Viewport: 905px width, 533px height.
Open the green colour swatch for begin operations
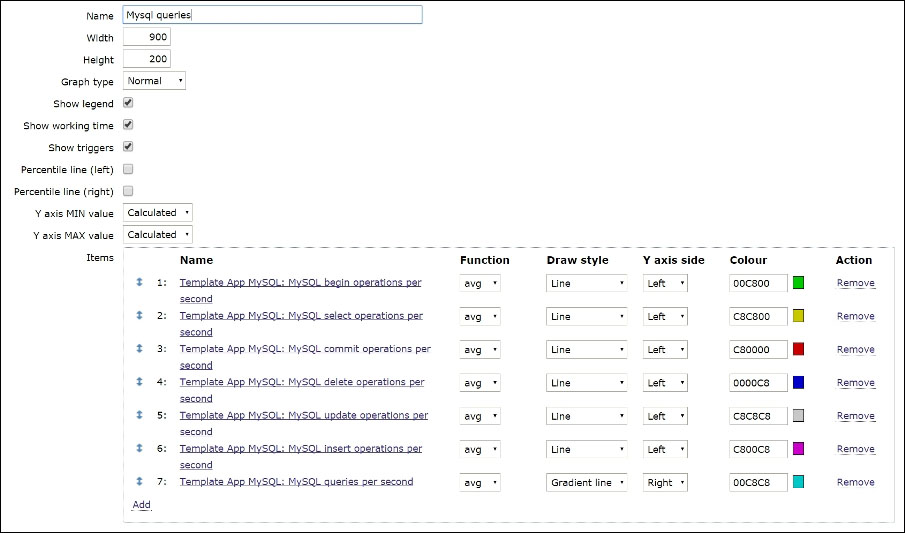[798, 283]
